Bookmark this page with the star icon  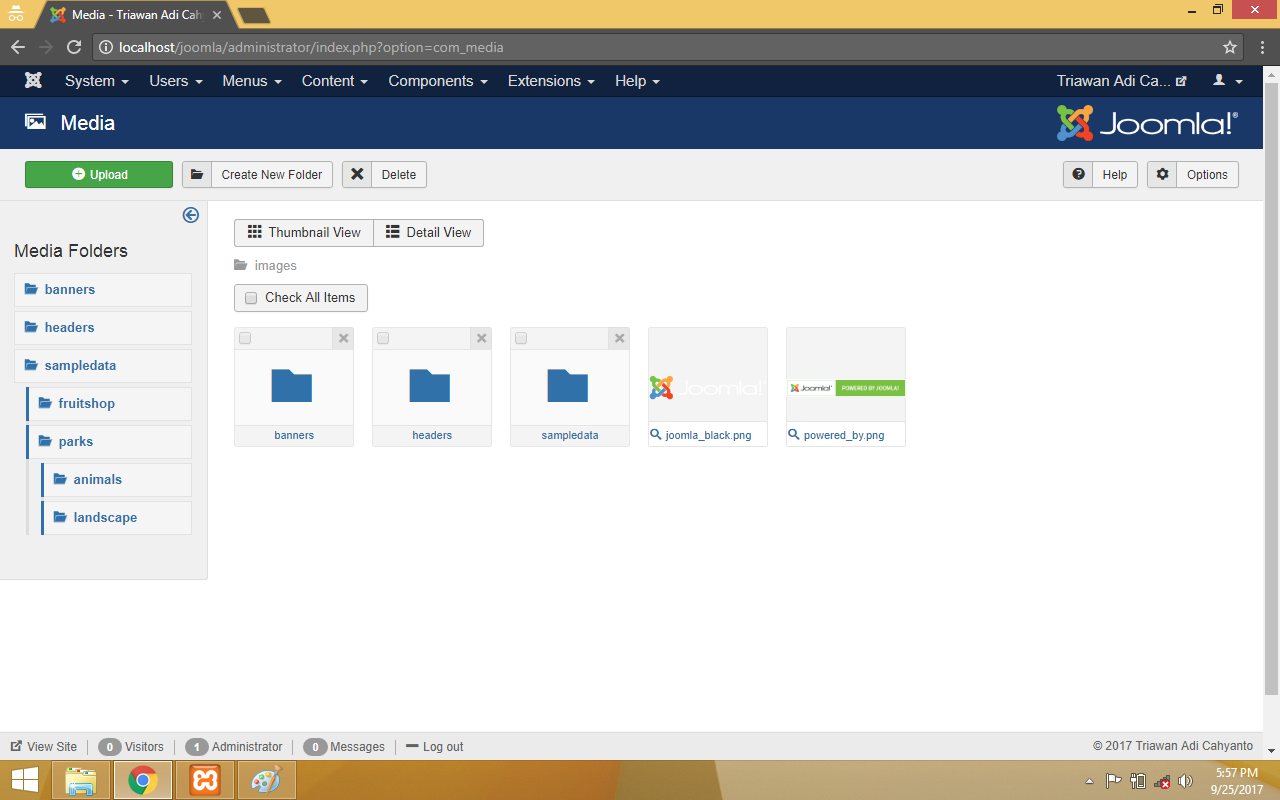(x=1229, y=47)
